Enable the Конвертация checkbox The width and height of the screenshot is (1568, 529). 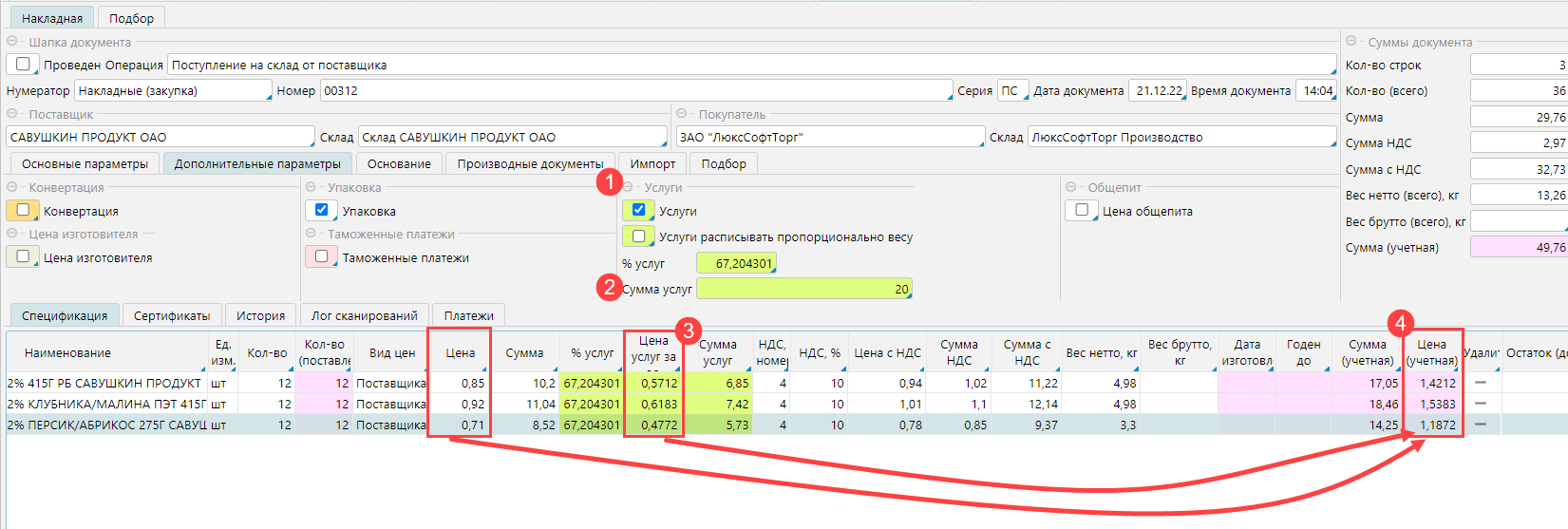pos(23,210)
